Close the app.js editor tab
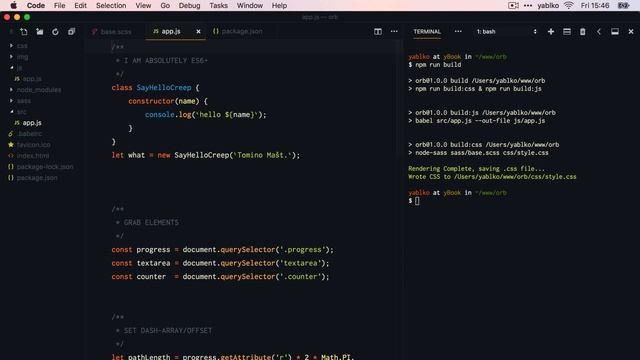The width and height of the screenshot is (640, 360). click(x=198, y=31)
